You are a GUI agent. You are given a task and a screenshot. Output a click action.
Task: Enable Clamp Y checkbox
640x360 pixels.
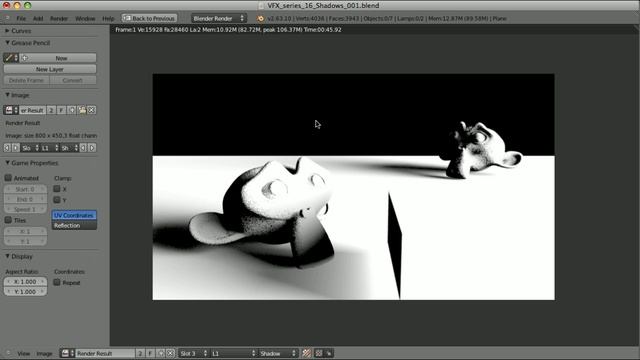coord(57,200)
